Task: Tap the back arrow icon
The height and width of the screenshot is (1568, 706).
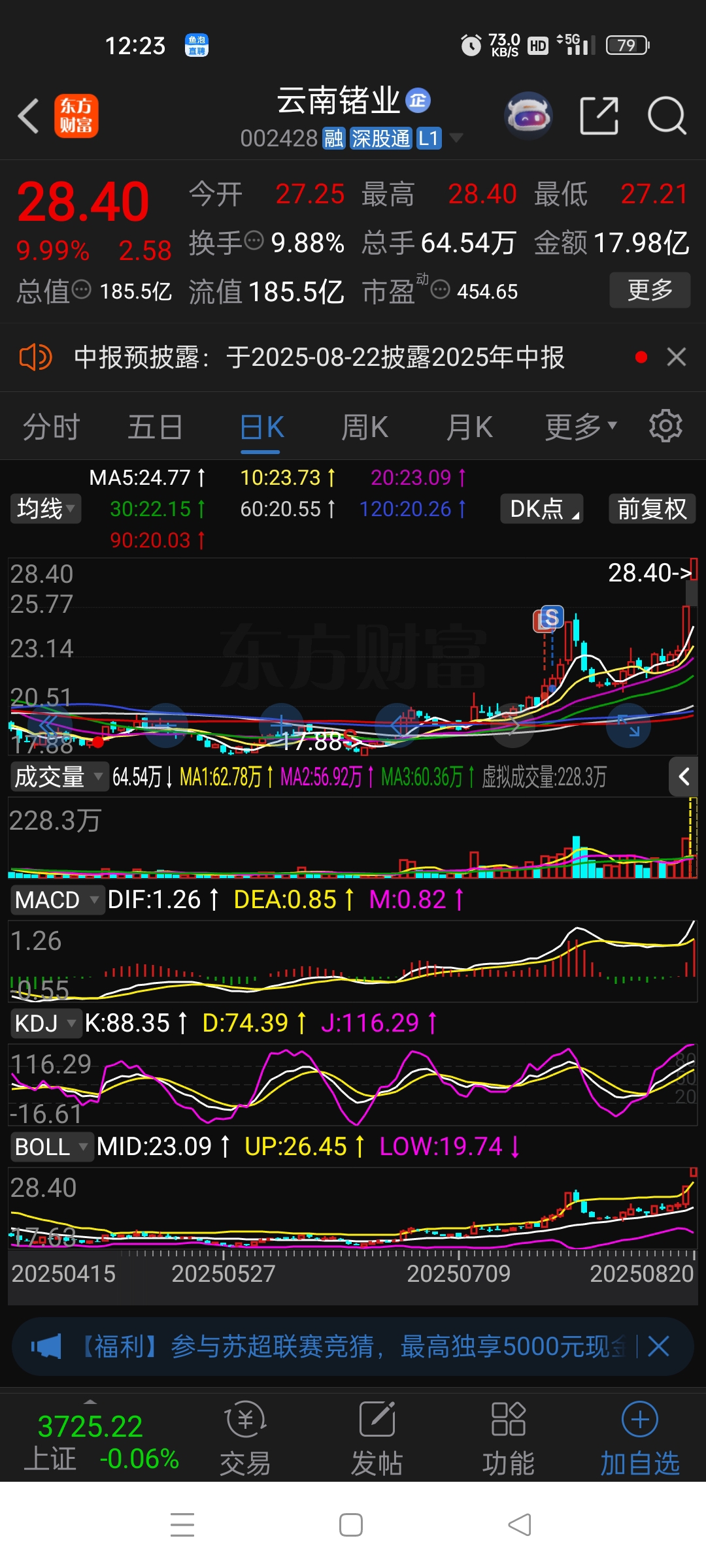Action: pos(29,116)
